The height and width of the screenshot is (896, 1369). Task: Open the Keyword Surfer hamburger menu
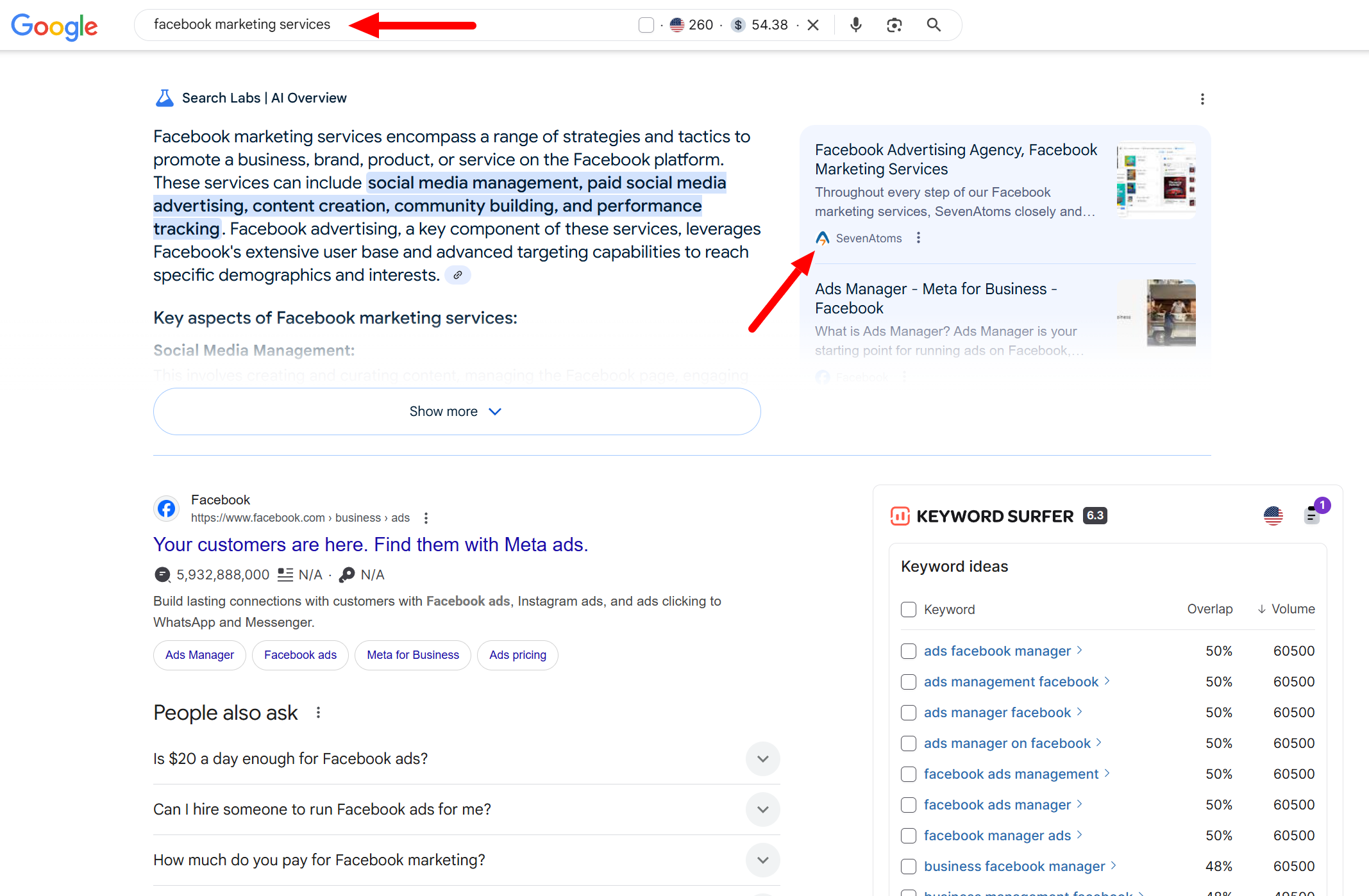pos(1312,516)
